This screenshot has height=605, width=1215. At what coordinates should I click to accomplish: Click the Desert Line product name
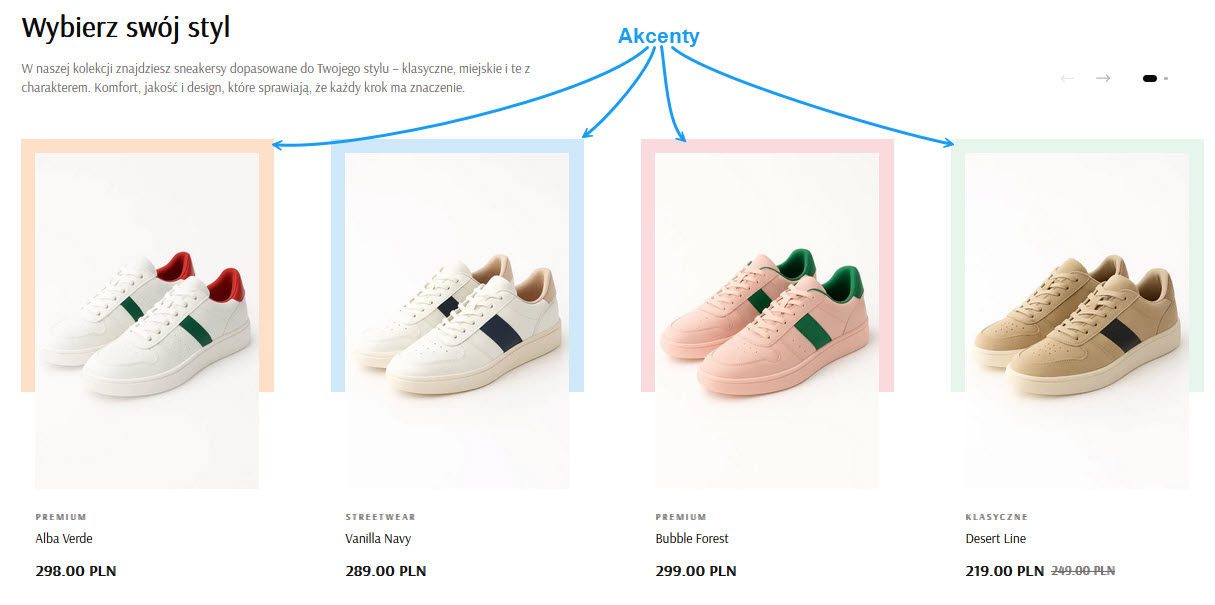[996, 539]
